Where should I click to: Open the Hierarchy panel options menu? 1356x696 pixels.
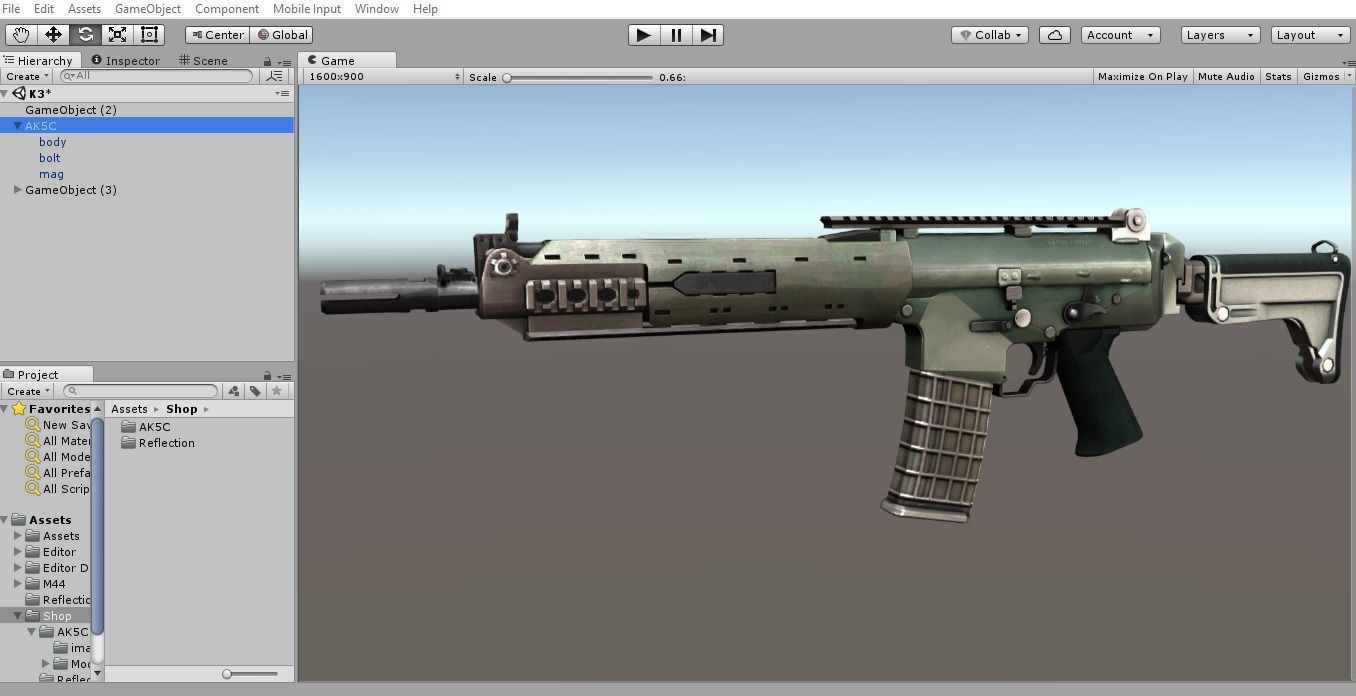(284, 61)
